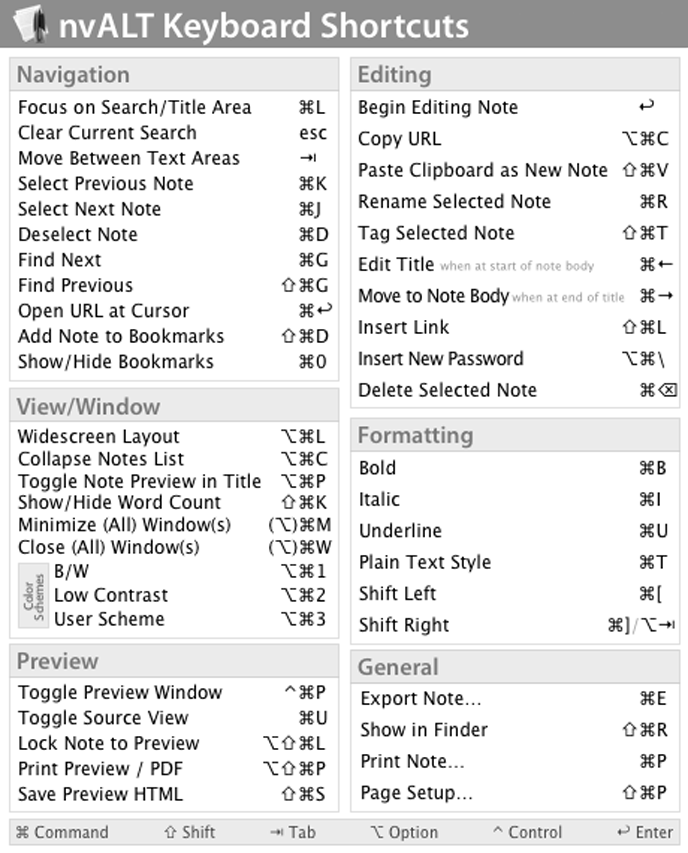Click the Enter arrow symbol in the legend
The height and width of the screenshot is (853, 688).
click(623, 832)
